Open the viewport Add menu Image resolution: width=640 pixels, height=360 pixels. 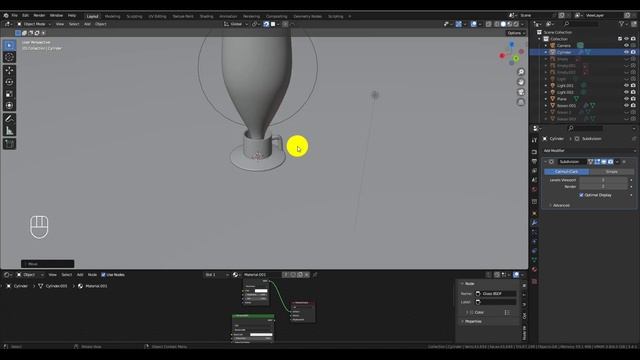click(87, 24)
